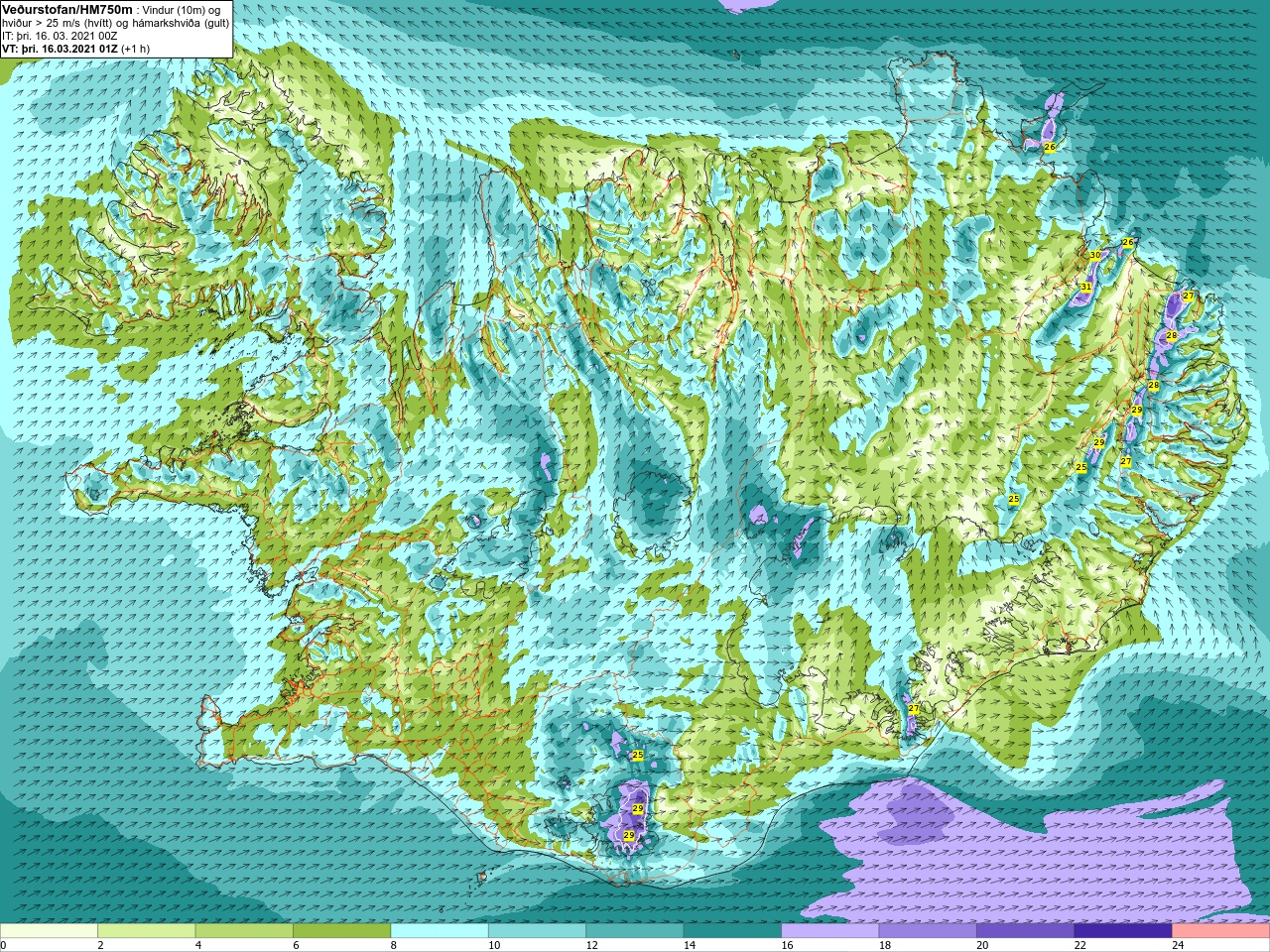Click the legend tick label "4"
The width and height of the screenshot is (1270, 952).
pos(198,945)
